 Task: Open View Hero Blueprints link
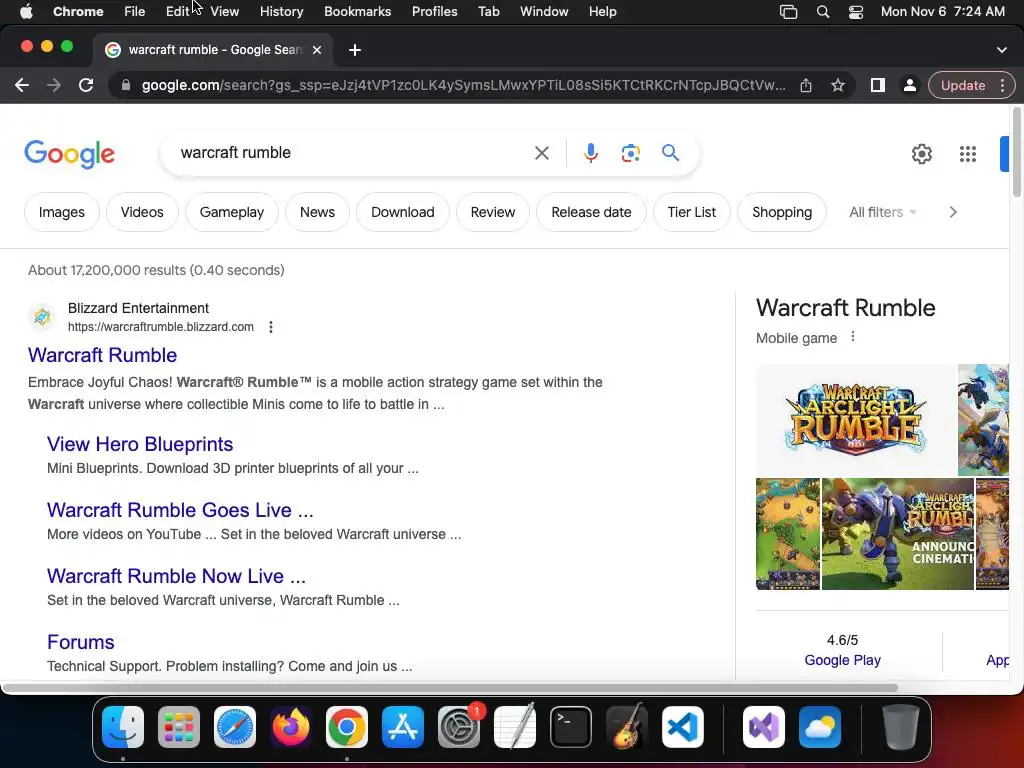140,444
